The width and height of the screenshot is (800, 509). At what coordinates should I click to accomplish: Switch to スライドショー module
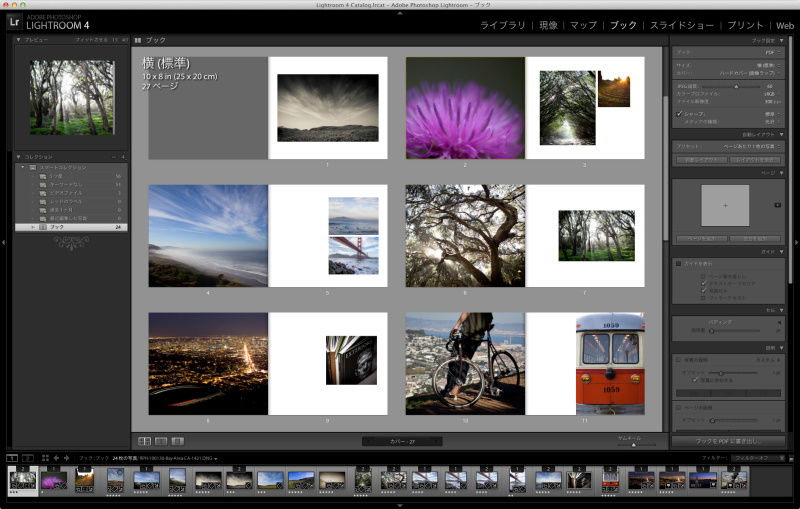point(682,25)
